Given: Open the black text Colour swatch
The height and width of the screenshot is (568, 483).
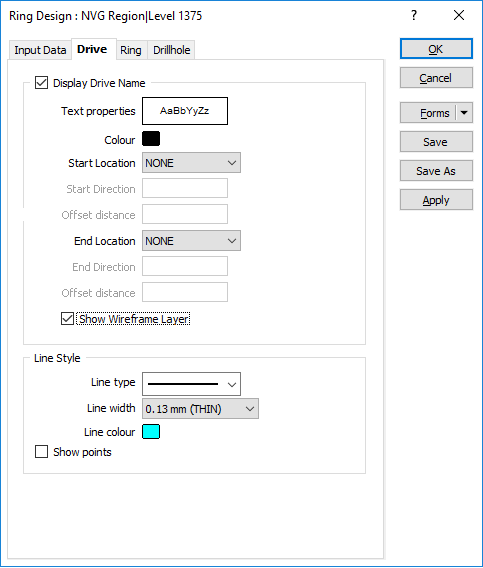Looking at the screenshot, I should click(151, 139).
